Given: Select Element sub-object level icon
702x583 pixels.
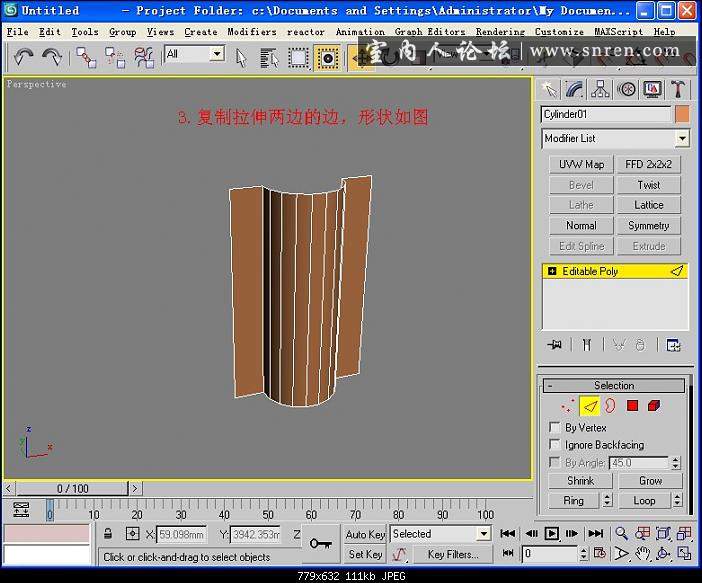Looking at the screenshot, I should coord(654,405).
